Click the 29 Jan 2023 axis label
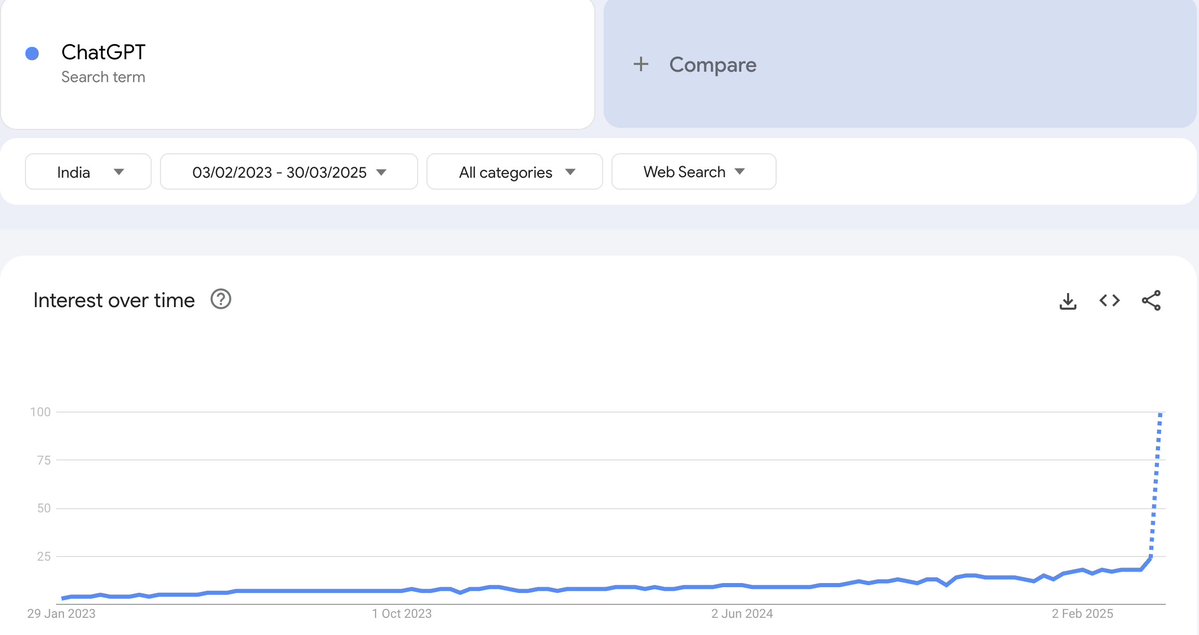 point(62,613)
